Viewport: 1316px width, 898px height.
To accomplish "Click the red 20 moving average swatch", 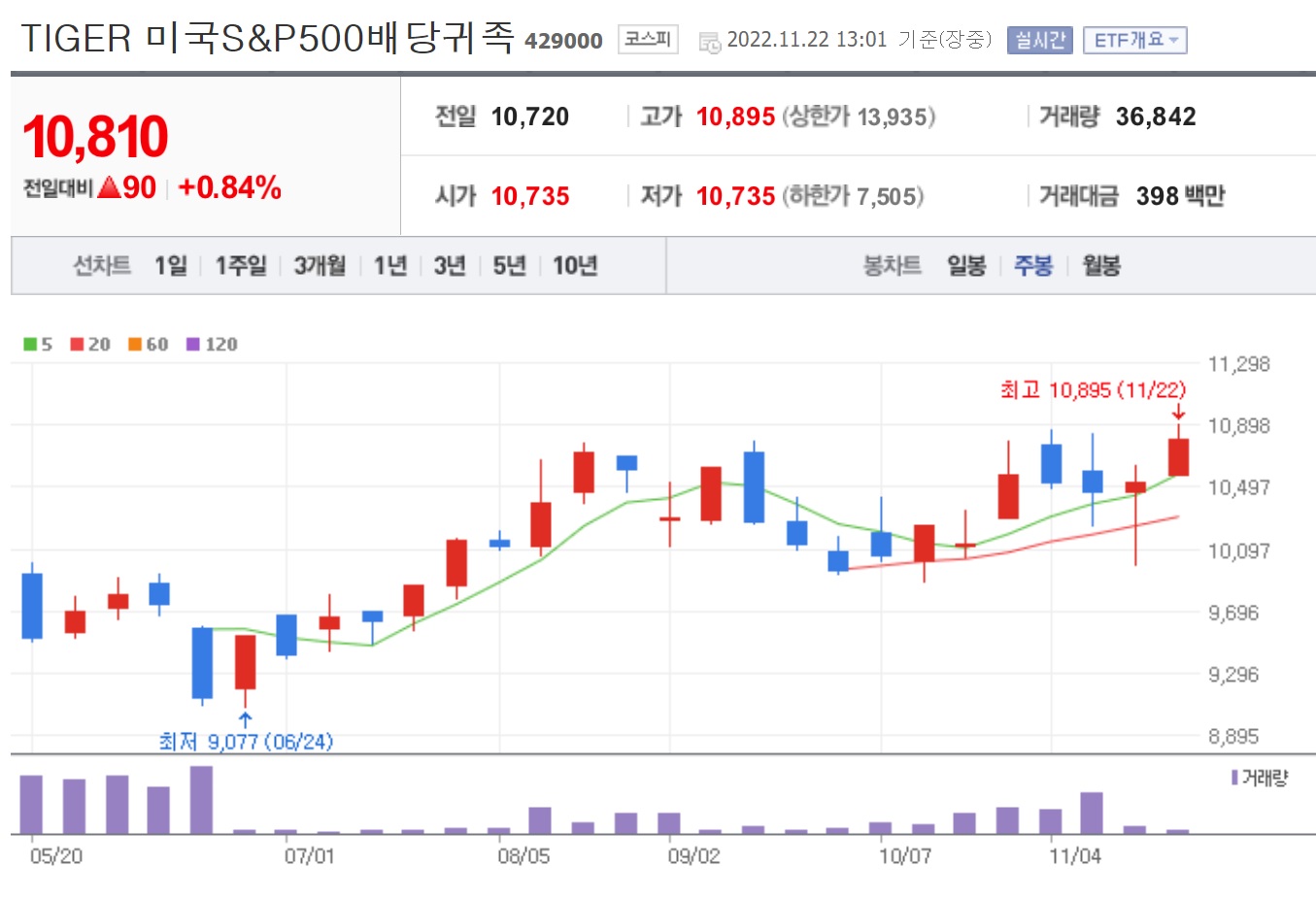I will [77, 344].
